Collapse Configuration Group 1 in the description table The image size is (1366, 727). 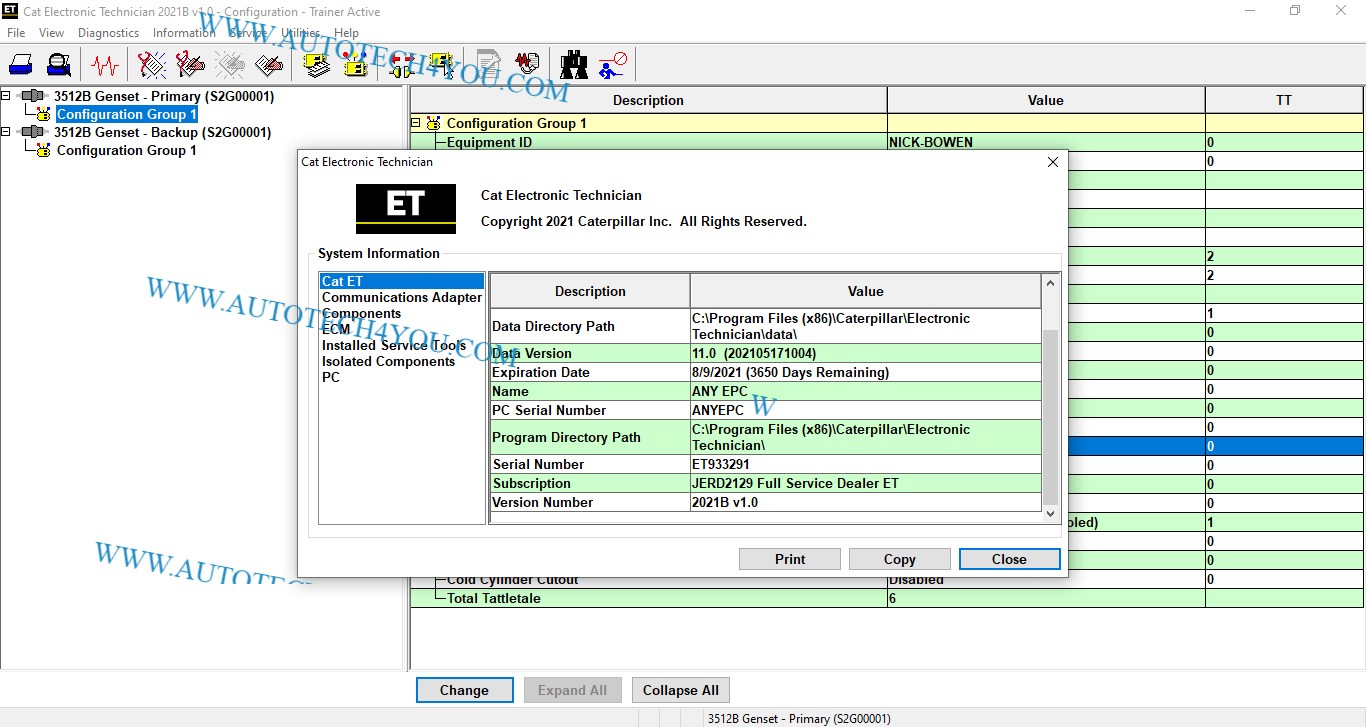[416, 123]
